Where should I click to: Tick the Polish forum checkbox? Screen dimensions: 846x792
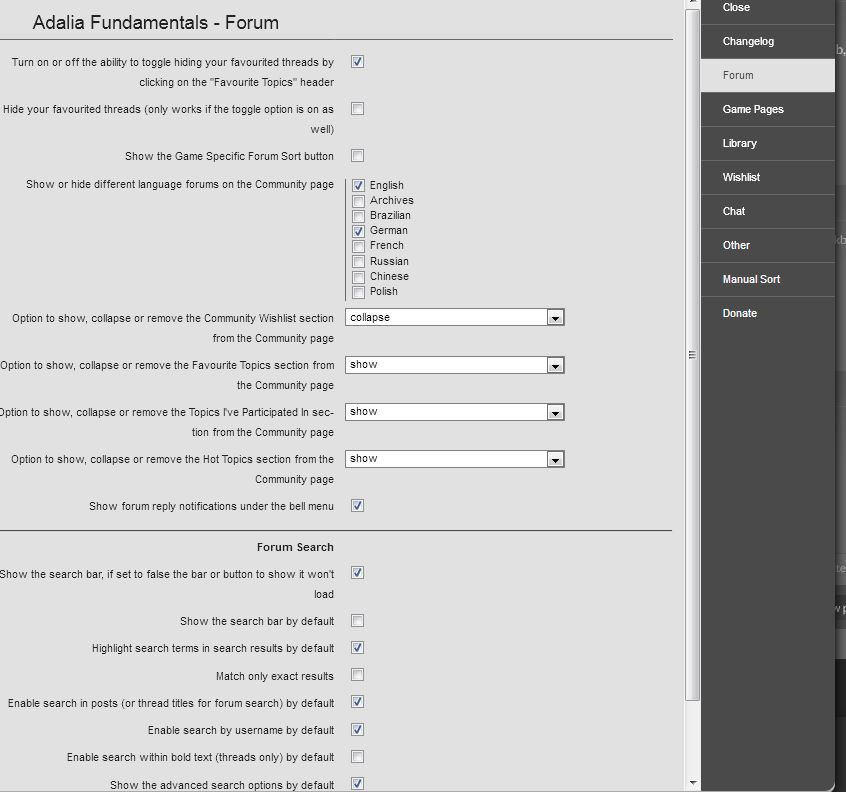click(x=358, y=292)
